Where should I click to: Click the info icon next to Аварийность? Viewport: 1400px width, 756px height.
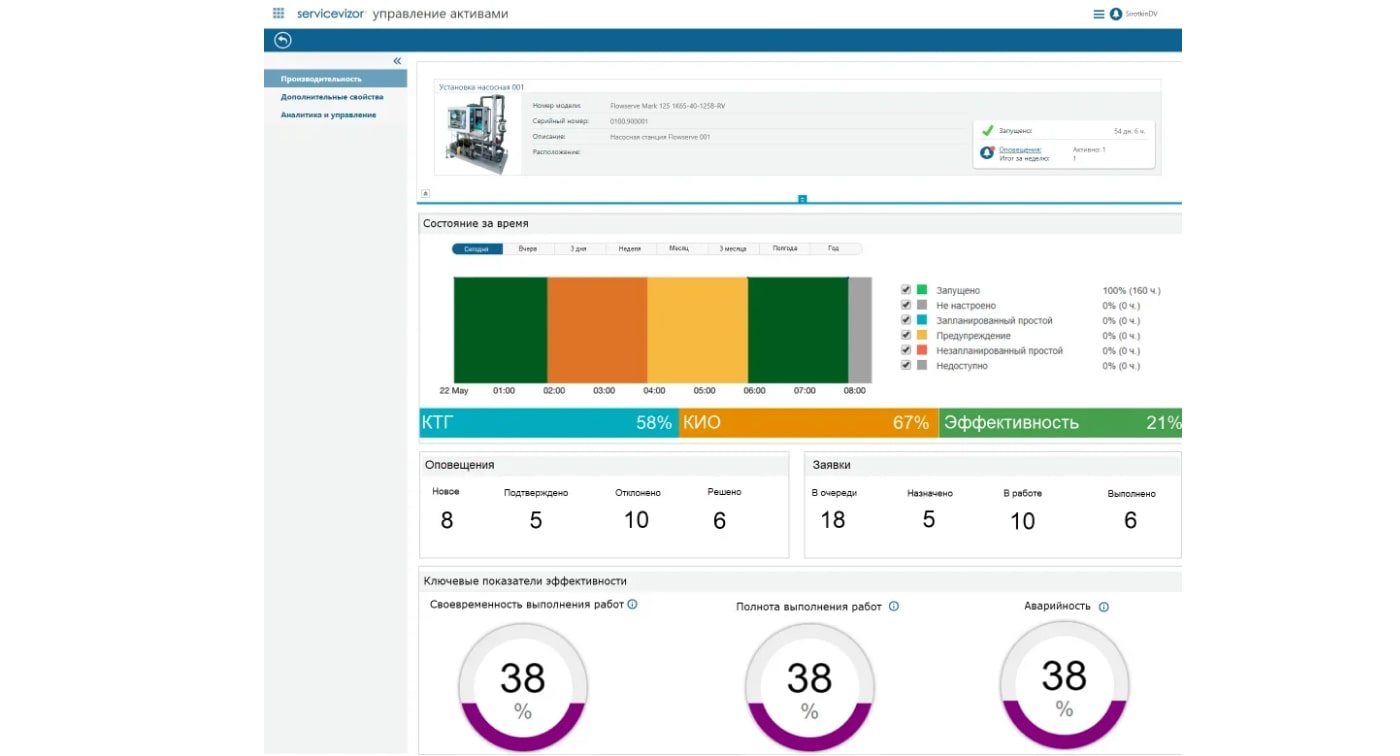1103,606
